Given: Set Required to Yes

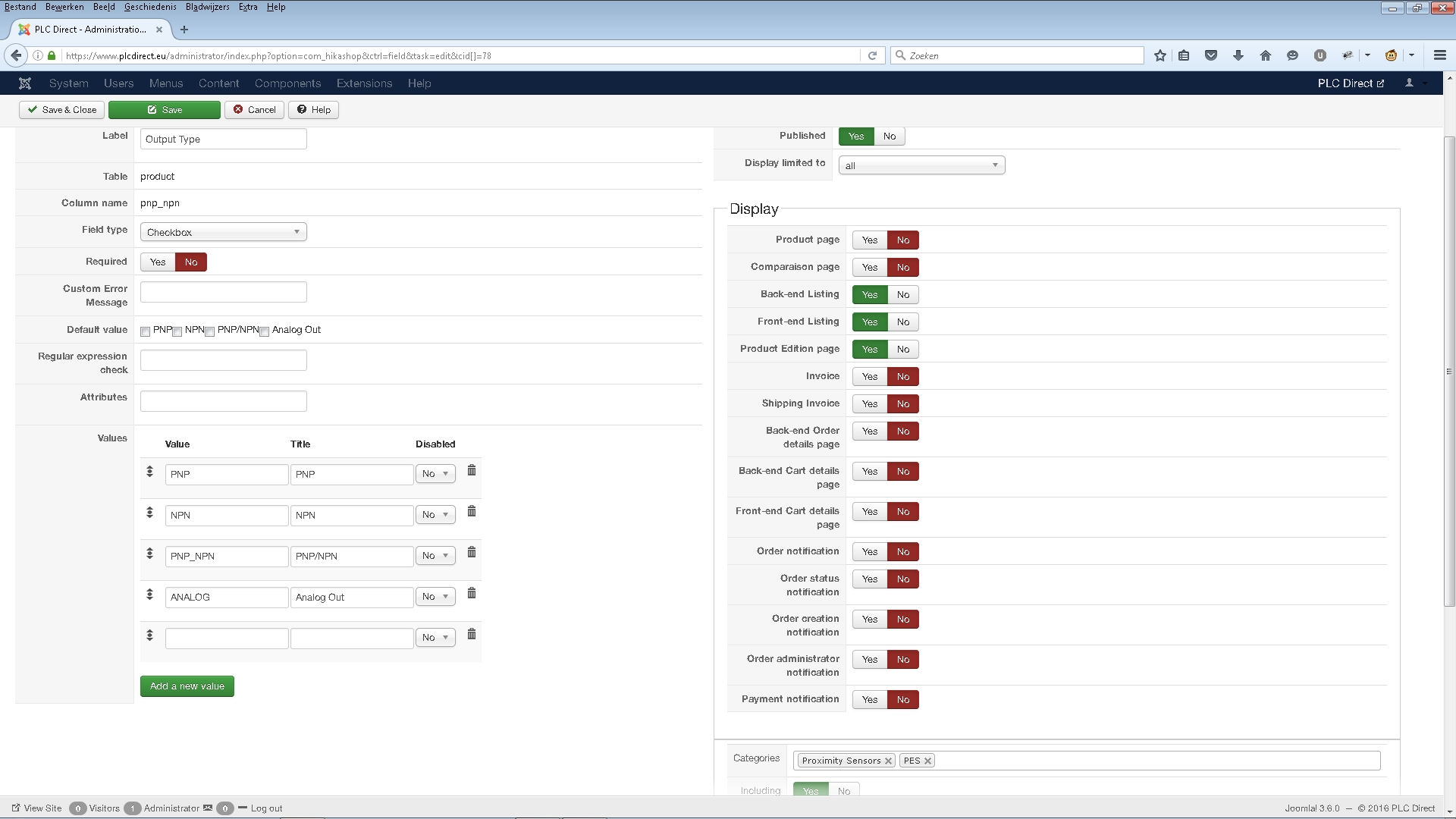Looking at the screenshot, I should point(158,262).
